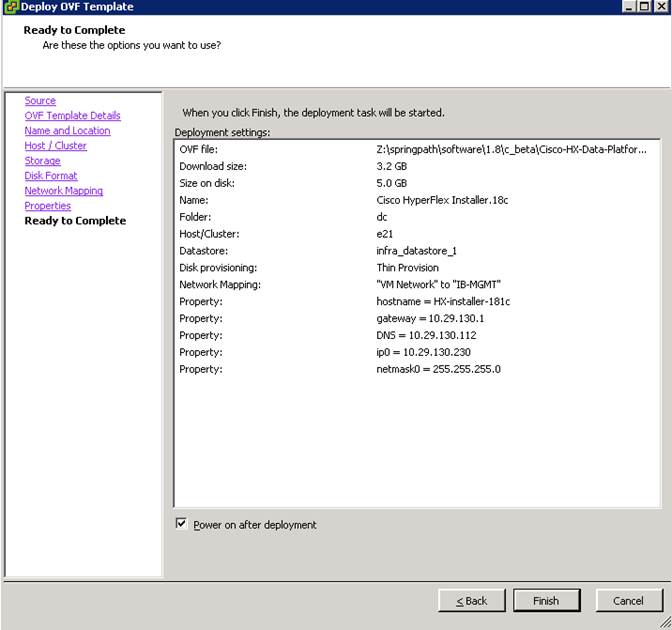Select the Folder value dc
Image resolution: width=672 pixels, height=630 pixels.
[x=382, y=217]
